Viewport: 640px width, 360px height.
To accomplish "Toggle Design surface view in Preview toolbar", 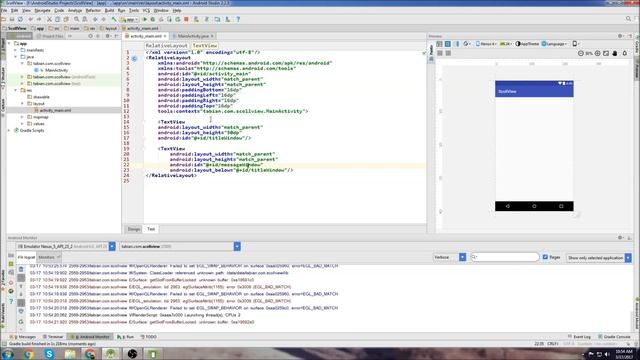I will tap(439, 44).
